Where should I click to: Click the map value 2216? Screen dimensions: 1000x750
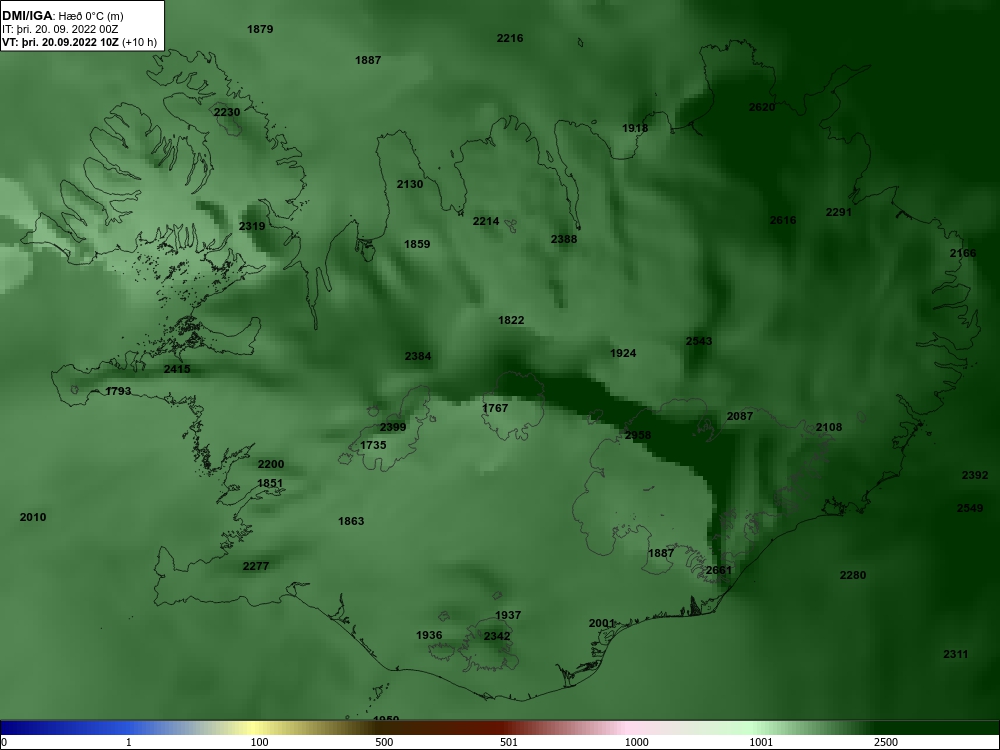pos(510,38)
